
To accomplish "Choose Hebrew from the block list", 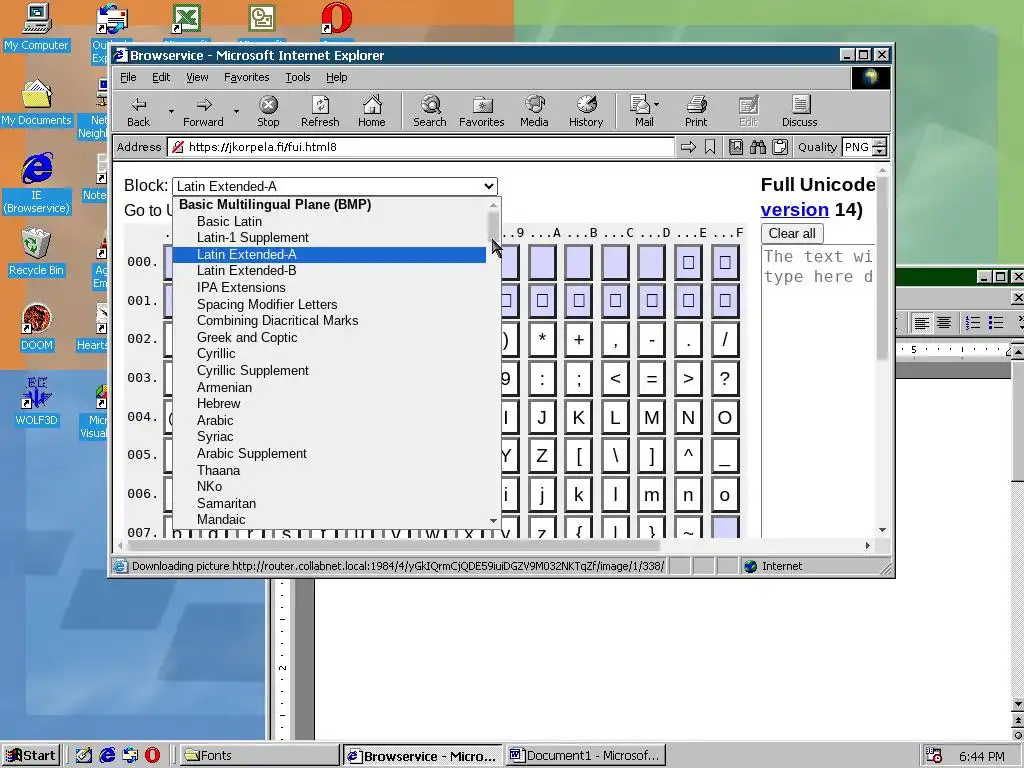I will pos(330,404).
